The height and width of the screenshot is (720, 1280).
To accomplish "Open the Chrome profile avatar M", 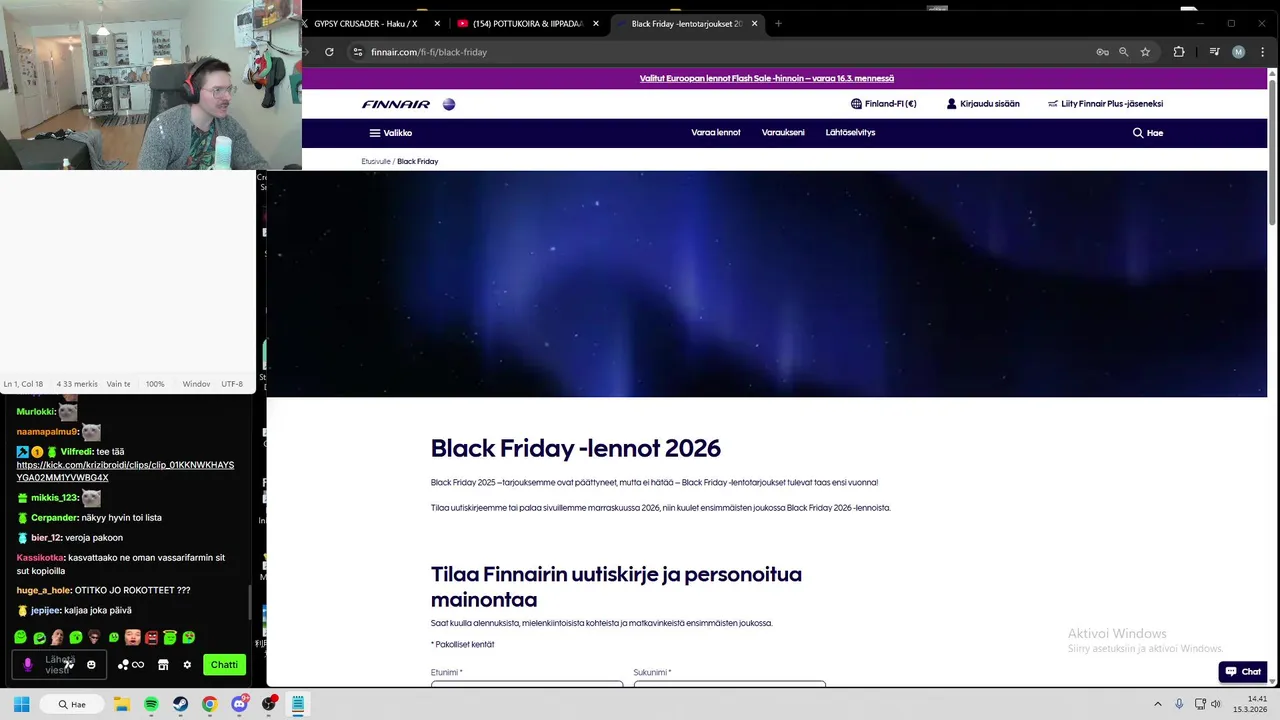I will pyautogui.click(x=1238, y=52).
